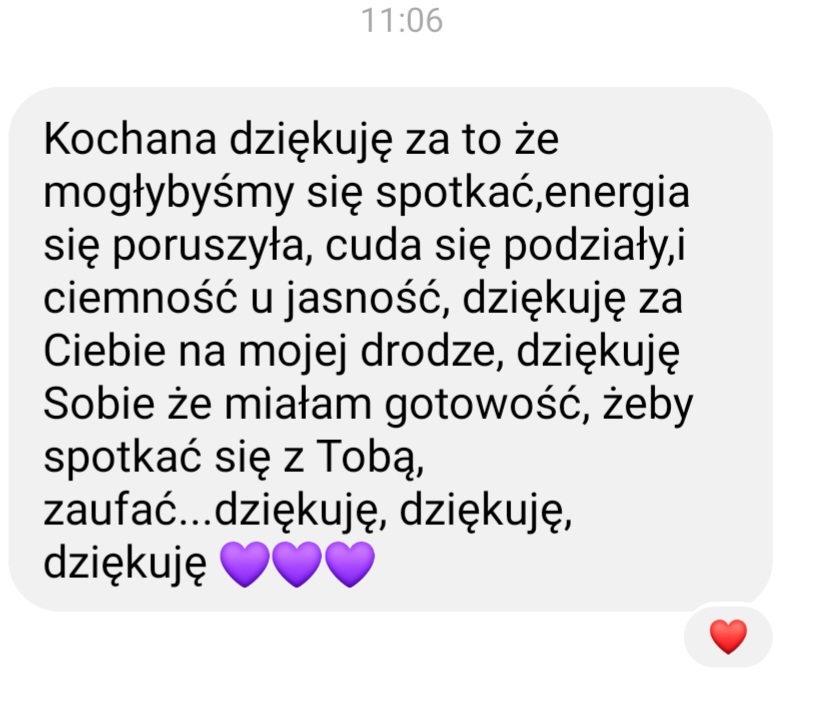This screenshot has width=817, height=703.
Task: Click the word "mogłybyśmy" in the message
Action: pyautogui.click(x=169, y=194)
